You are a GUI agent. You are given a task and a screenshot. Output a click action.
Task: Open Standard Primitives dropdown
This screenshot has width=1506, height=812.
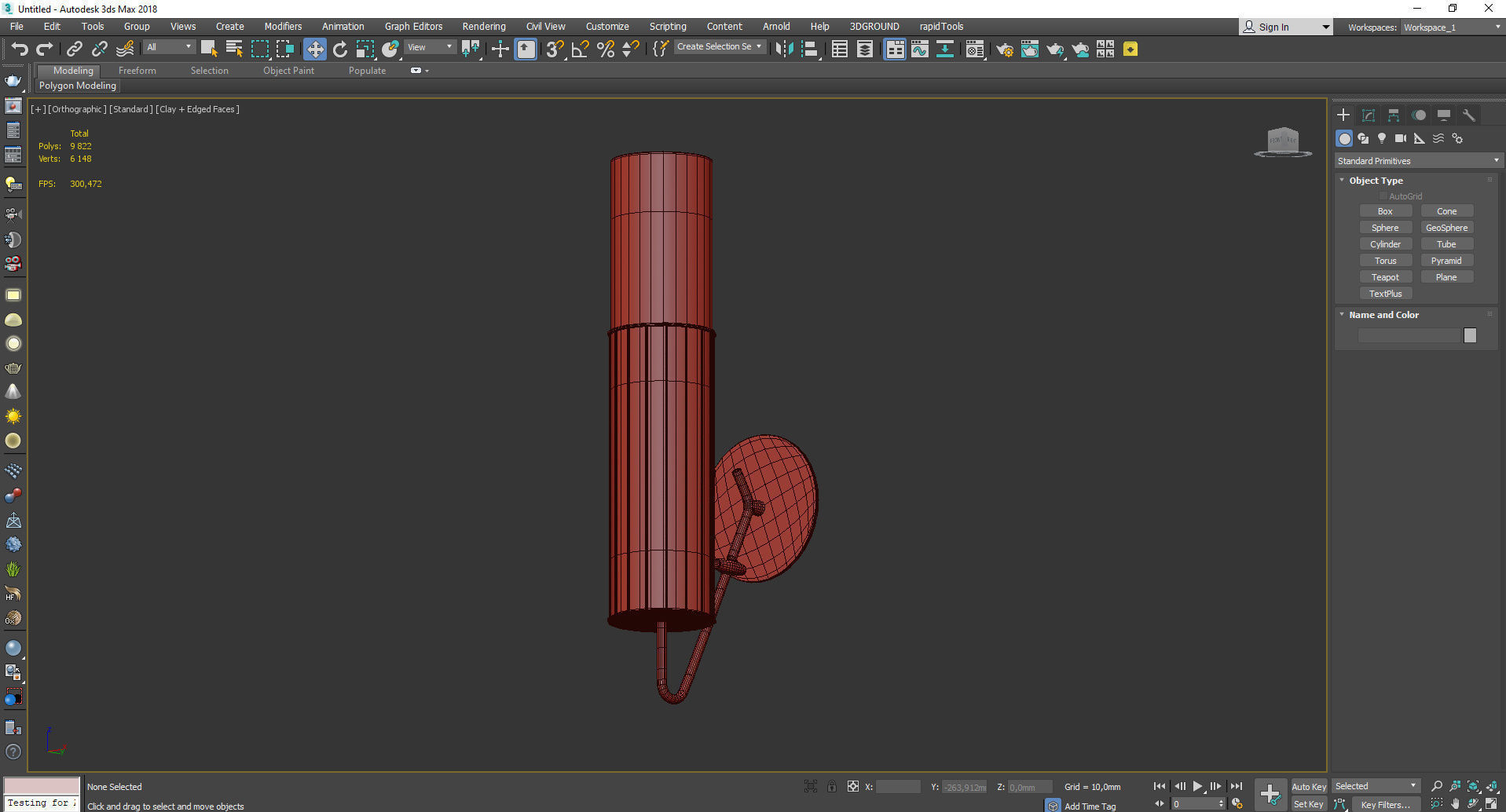(x=1419, y=161)
